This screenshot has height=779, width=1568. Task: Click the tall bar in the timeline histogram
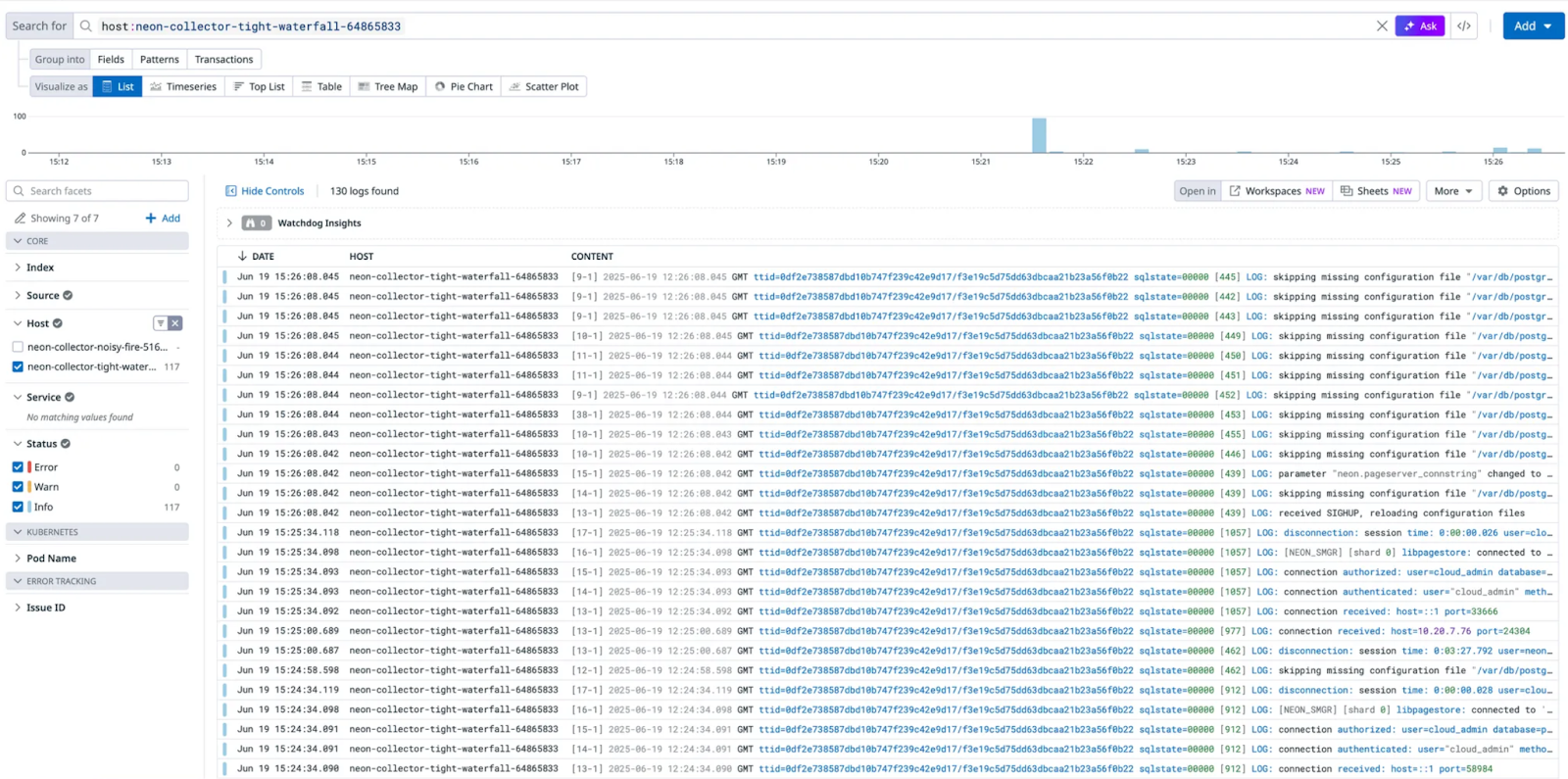pyautogui.click(x=1039, y=135)
